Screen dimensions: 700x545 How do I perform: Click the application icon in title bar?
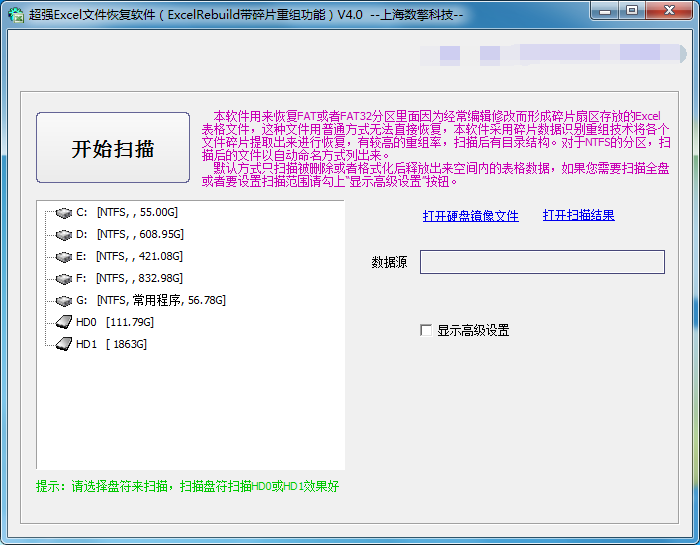click(x=15, y=13)
